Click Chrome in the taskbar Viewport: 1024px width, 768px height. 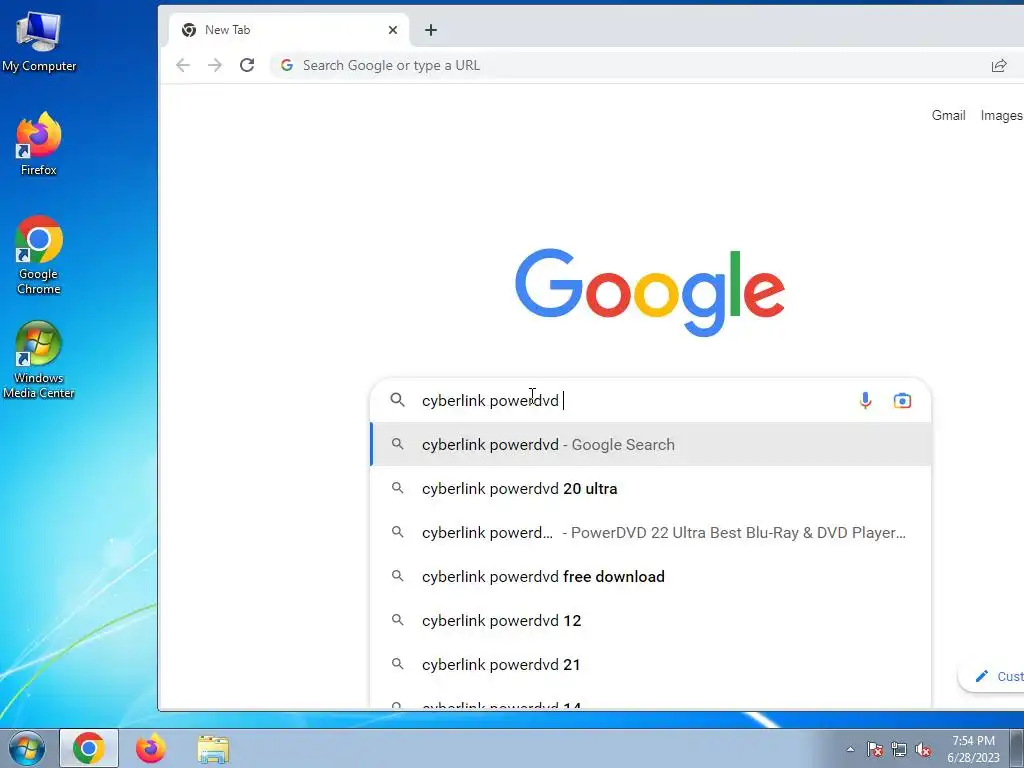tap(89, 748)
